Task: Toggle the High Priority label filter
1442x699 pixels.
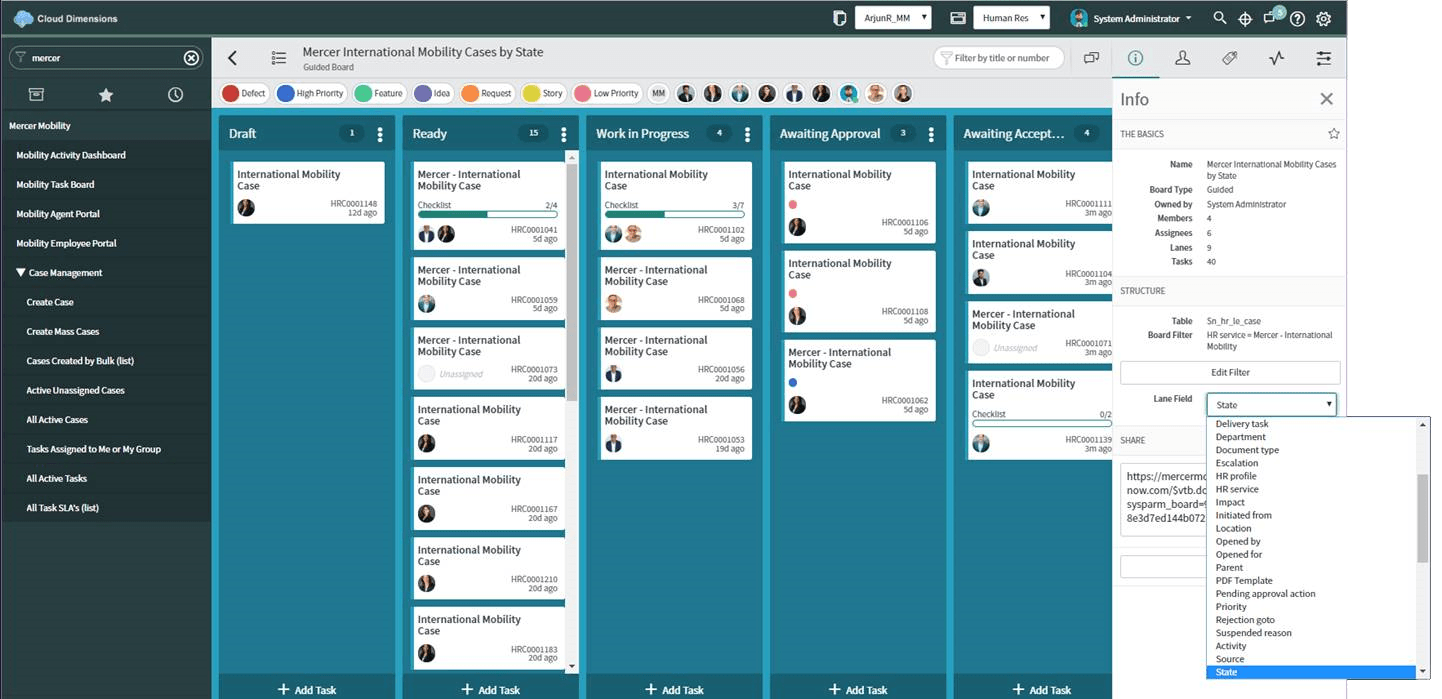Action: 310,92
